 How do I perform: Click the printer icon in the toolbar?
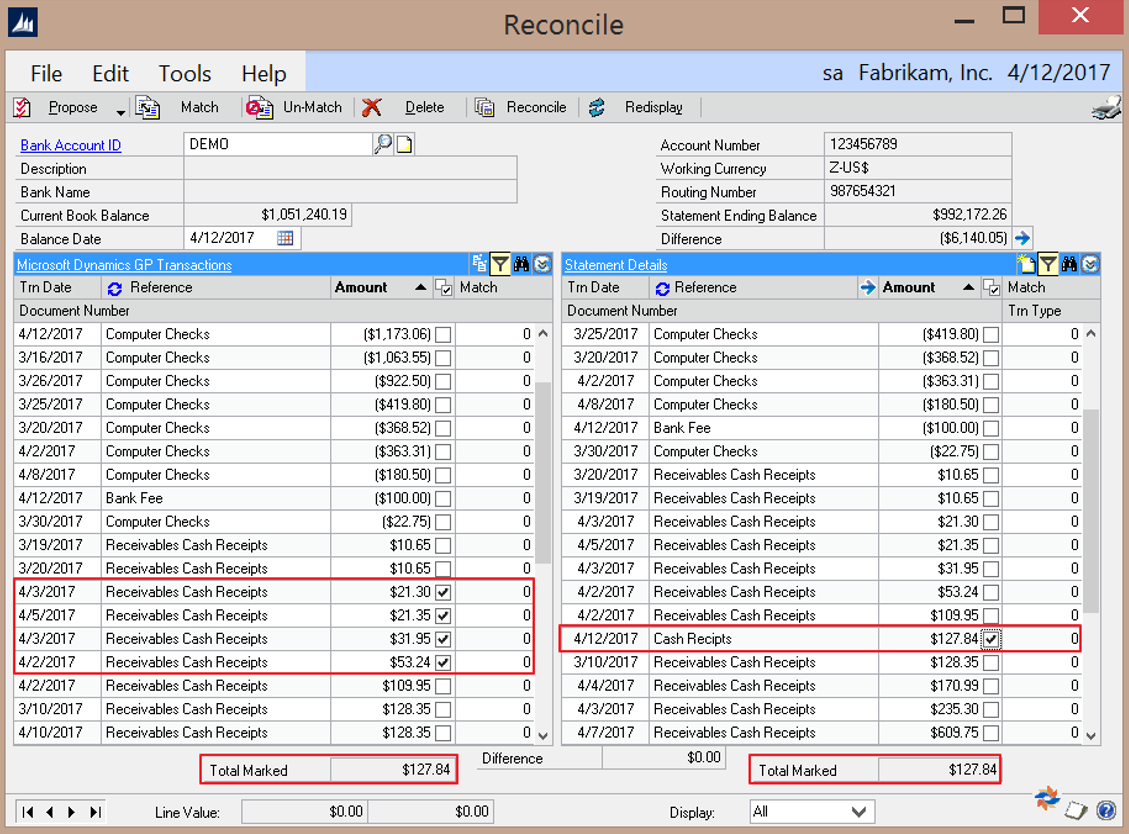(1105, 108)
